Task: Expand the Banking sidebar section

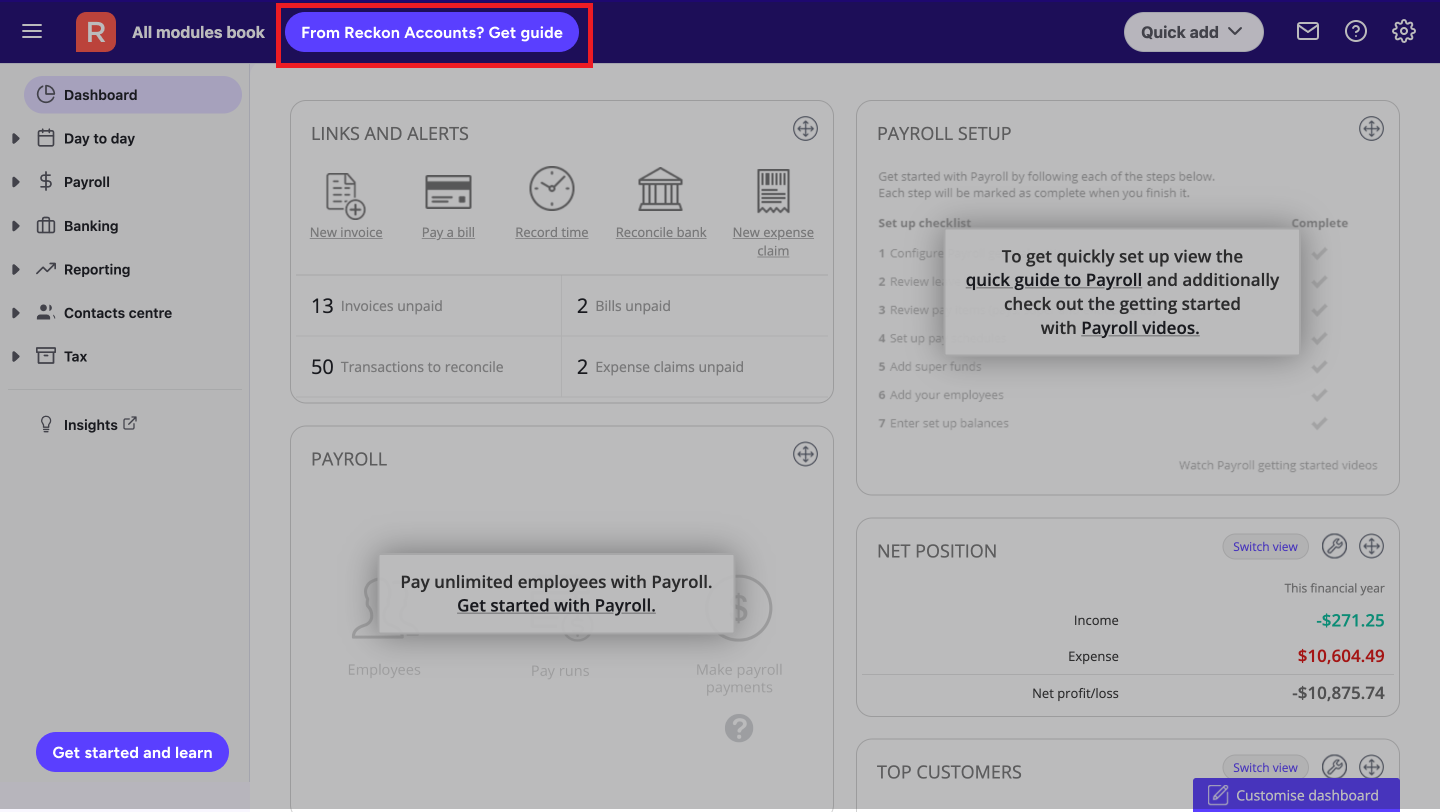Action: [x=16, y=226]
